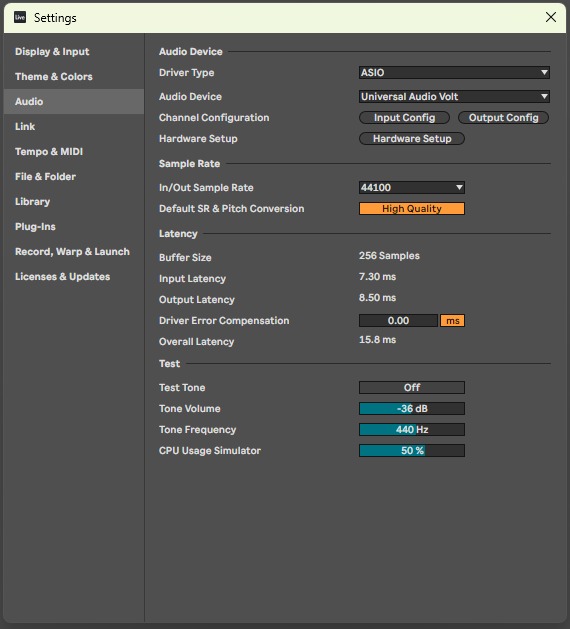Click the Live app icon in title bar
The height and width of the screenshot is (629, 570).
(20, 17)
